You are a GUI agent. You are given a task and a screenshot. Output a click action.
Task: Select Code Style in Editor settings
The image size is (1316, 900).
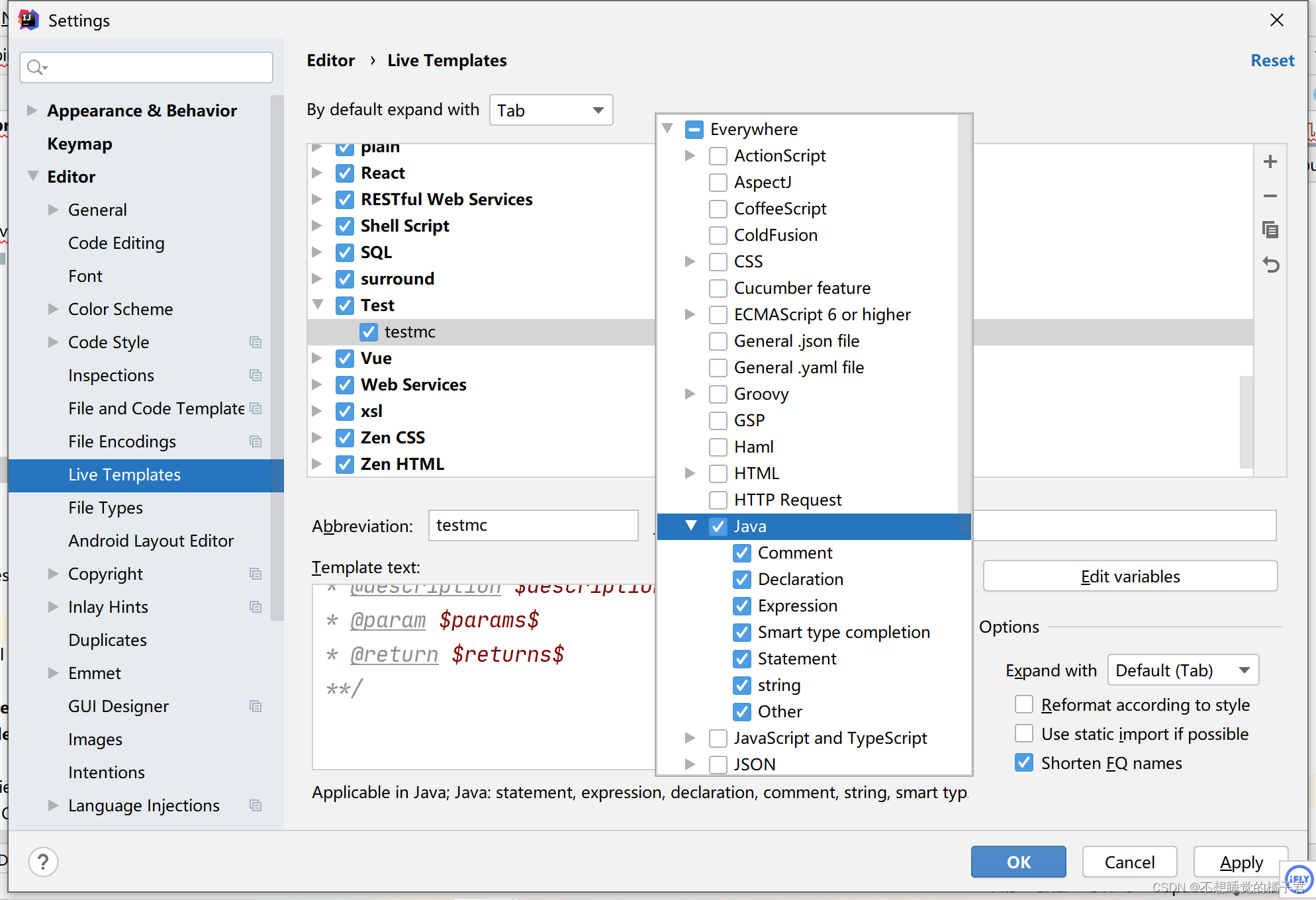pos(107,342)
